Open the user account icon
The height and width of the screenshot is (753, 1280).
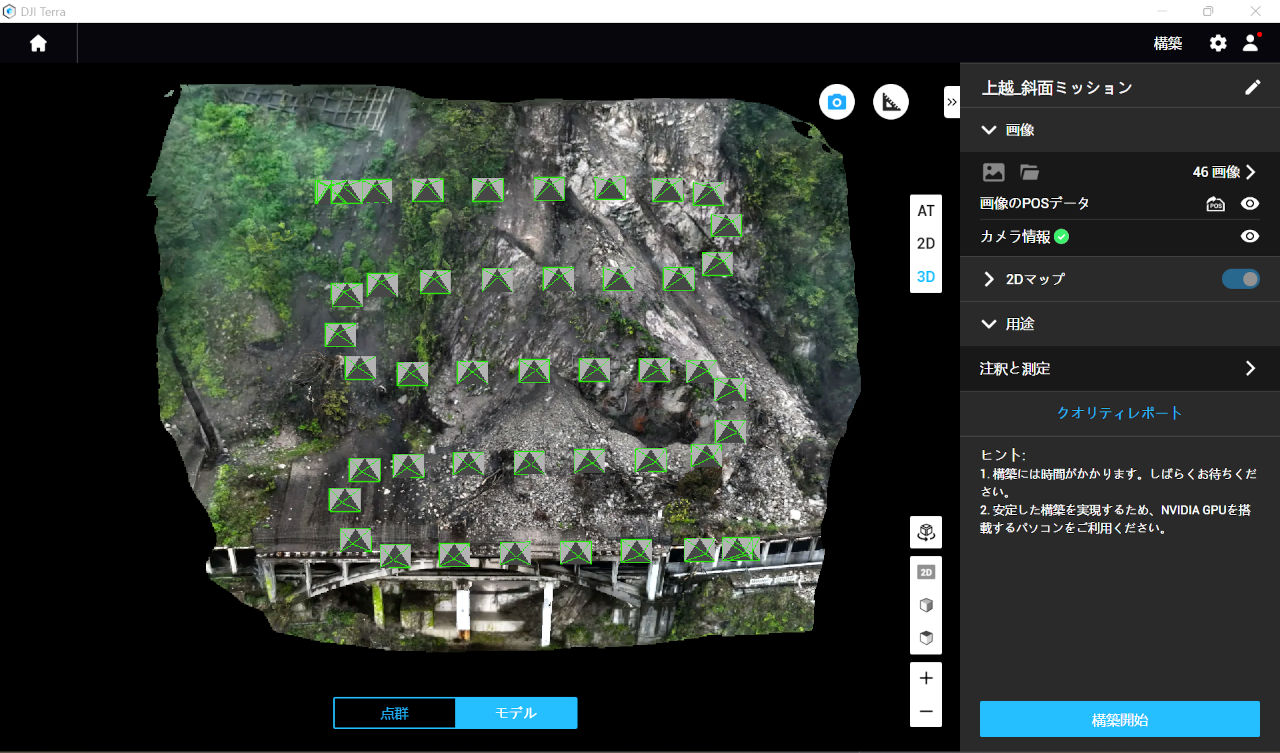1250,43
